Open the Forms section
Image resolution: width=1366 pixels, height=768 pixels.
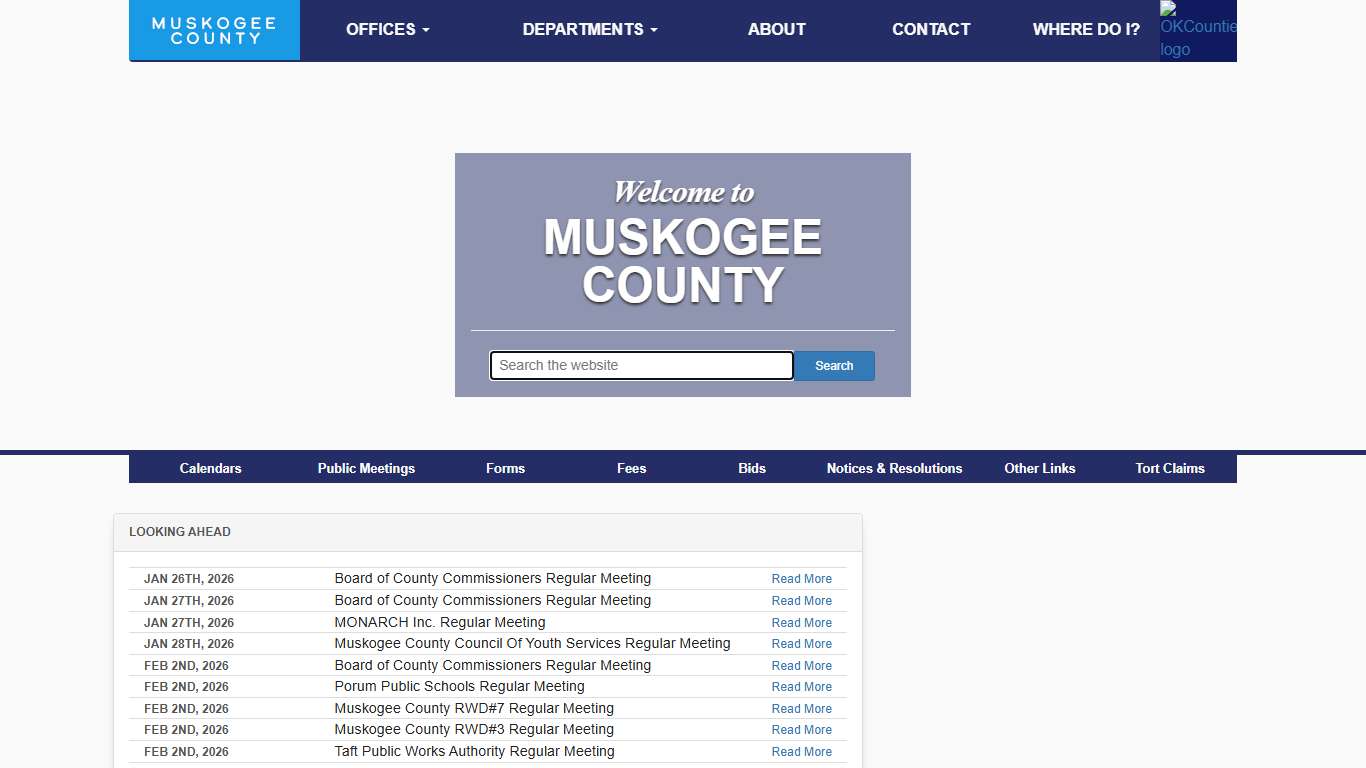click(x=505, y=468)
